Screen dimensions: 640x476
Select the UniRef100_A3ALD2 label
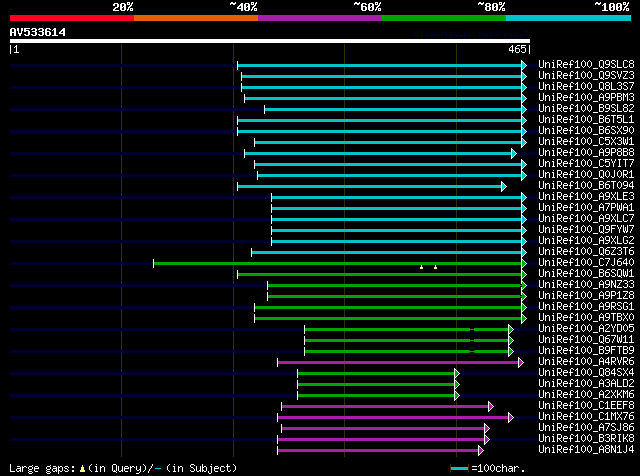click(x=586, y=384)
